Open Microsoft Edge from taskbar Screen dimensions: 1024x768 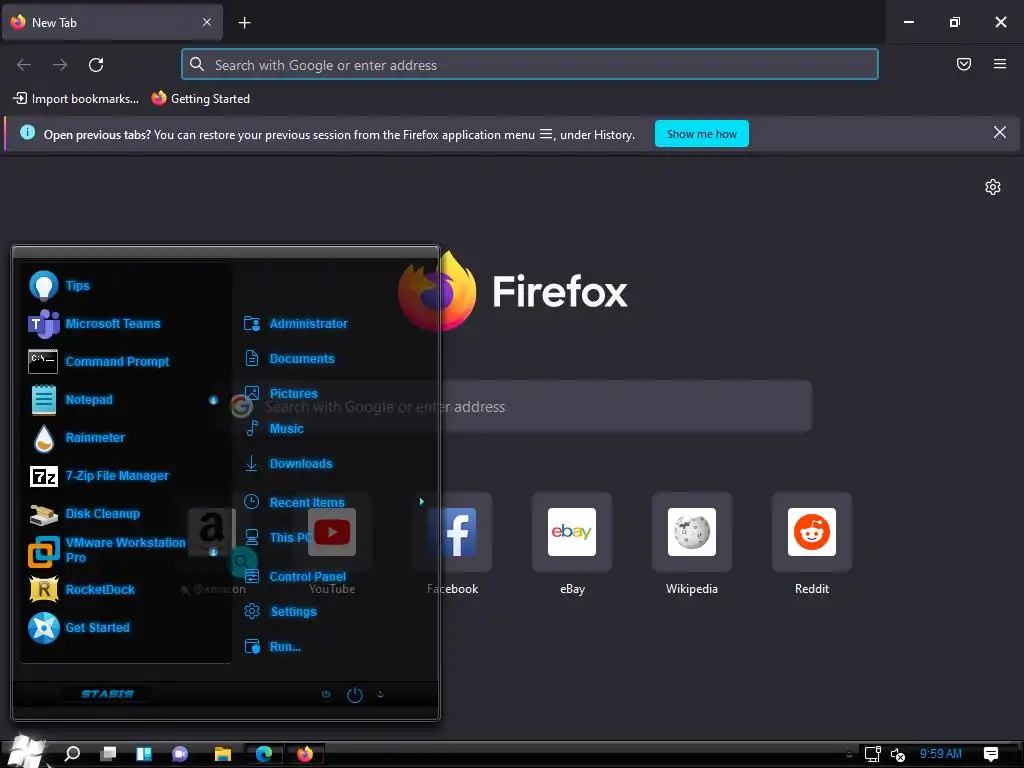(264, 754)
